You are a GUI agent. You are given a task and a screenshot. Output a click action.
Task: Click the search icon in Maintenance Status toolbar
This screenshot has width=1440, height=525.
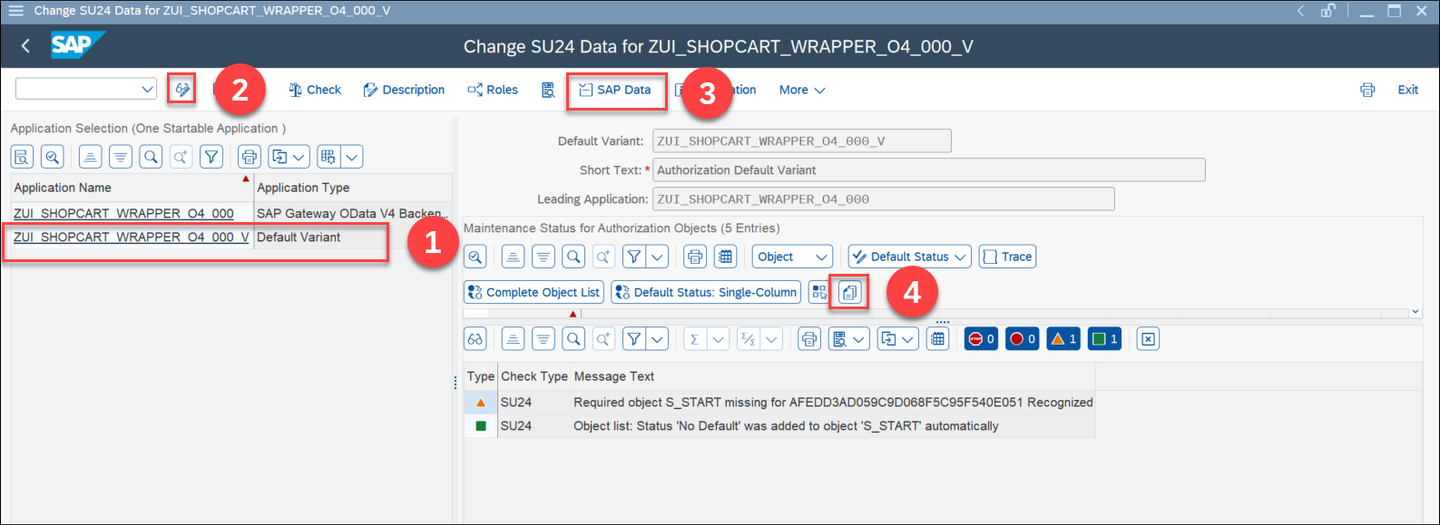click(573, 257)
